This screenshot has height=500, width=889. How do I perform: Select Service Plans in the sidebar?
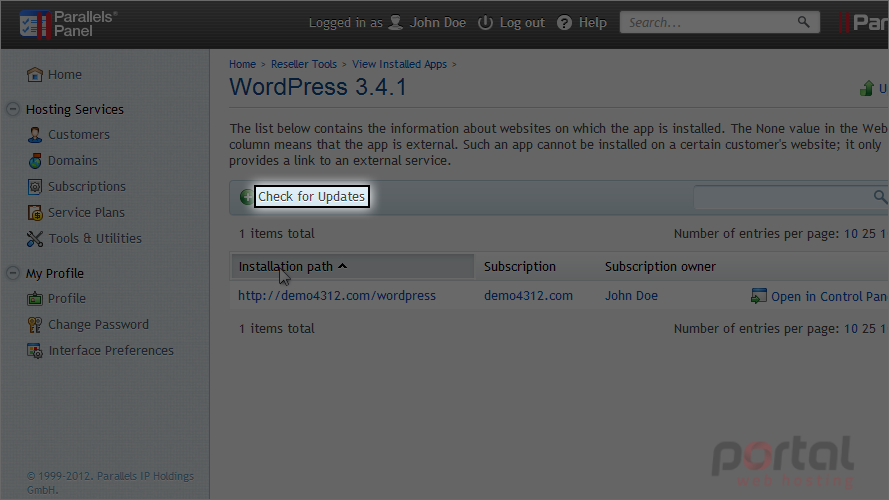(86, 213)
